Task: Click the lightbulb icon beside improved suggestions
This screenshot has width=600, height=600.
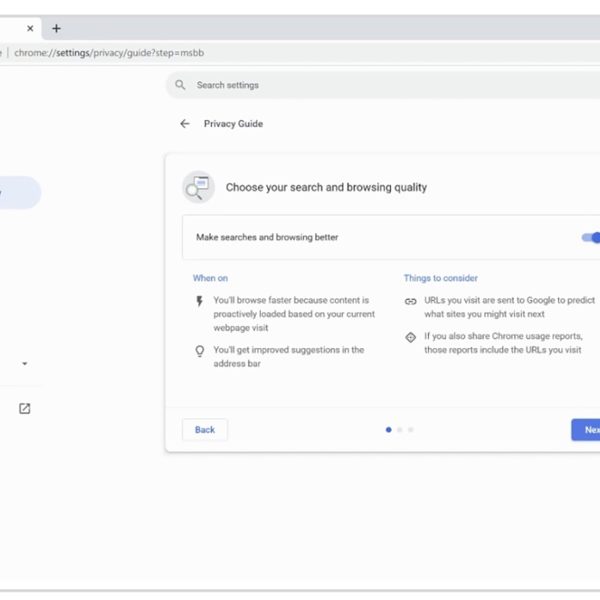Action: click(x=199, y=351)
